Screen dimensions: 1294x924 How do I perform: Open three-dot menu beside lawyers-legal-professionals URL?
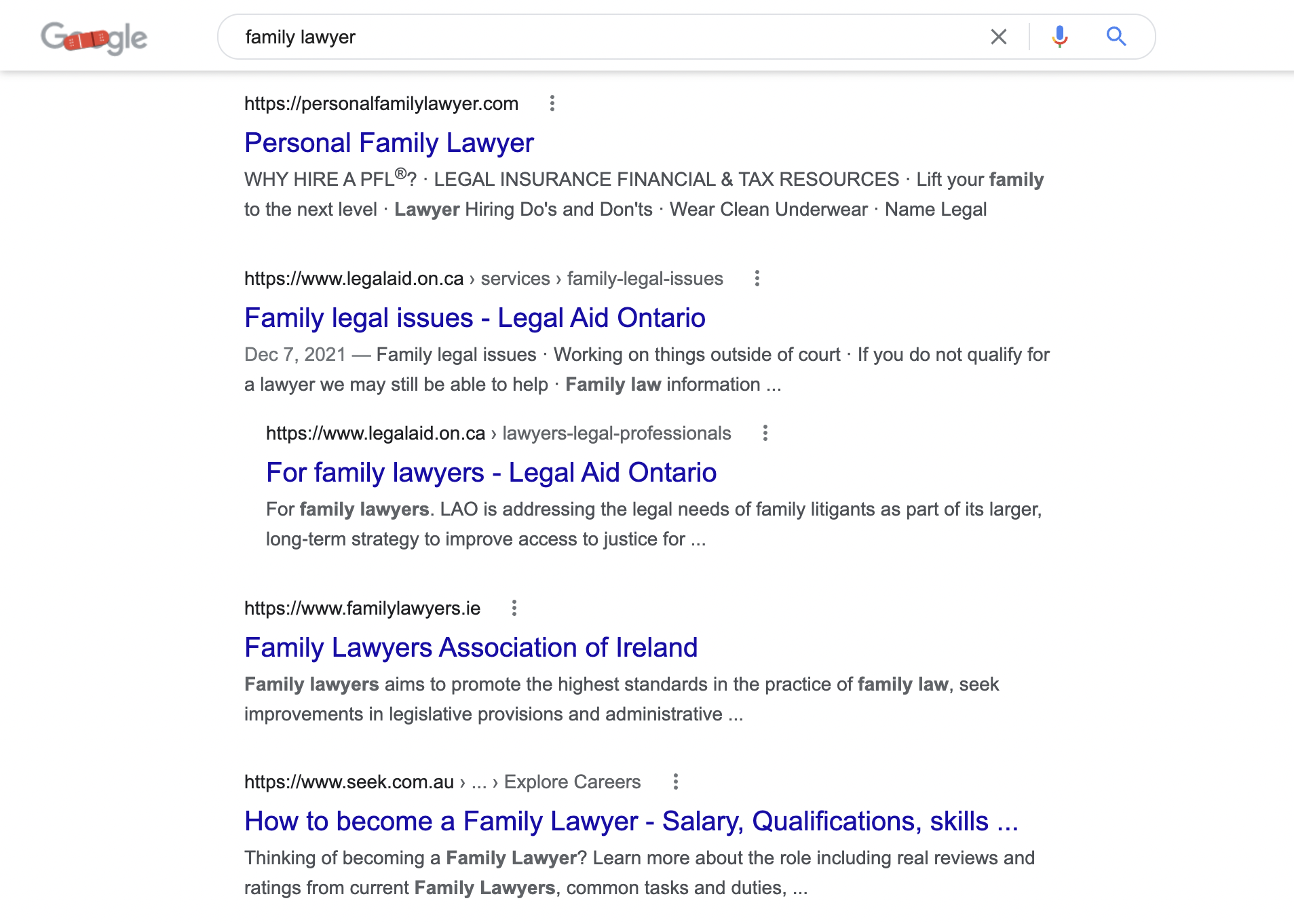click(x=765, y=434)
